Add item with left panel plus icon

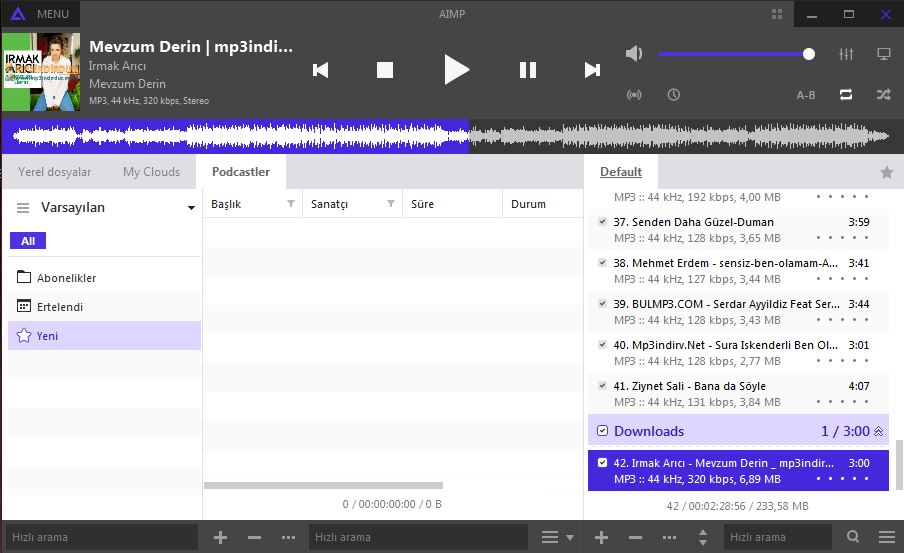[x=220, y=537]
